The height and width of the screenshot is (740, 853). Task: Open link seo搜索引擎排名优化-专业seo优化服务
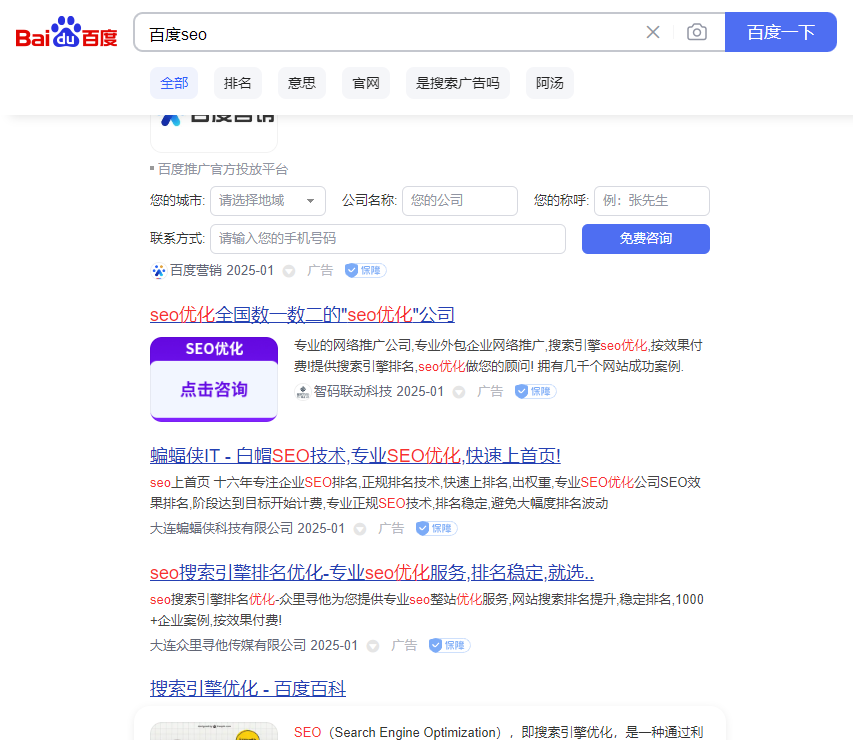372,572
